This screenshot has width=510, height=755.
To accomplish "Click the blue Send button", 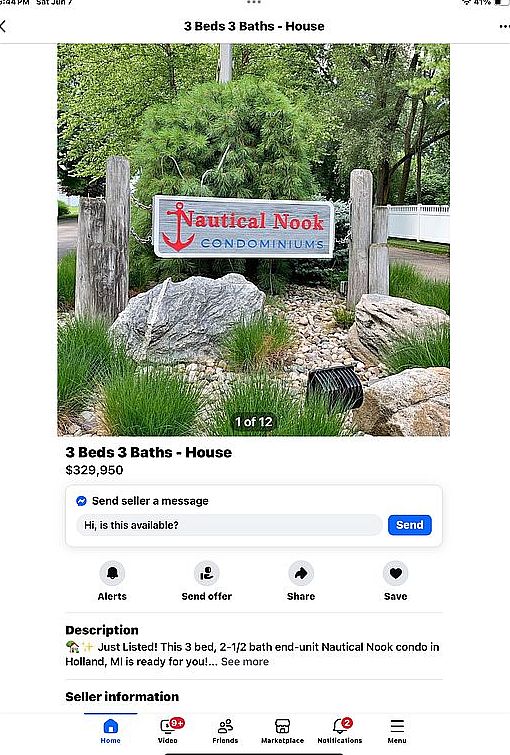I will [409, 525].
